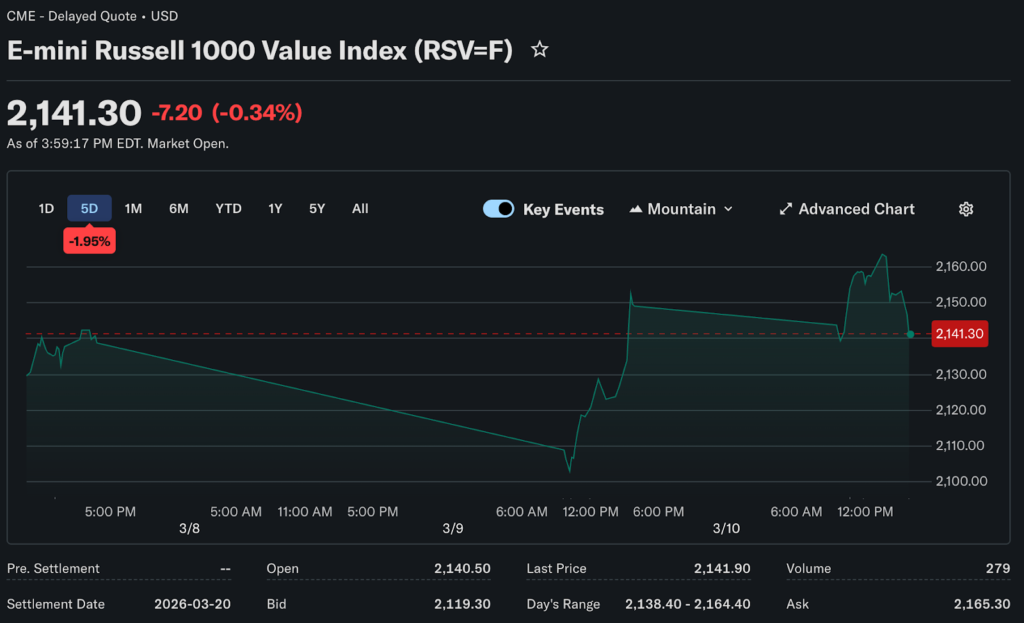
Task: Add RSV=F to watchlist with star icon
Action: pyautogui.click(x=539, y=50)
